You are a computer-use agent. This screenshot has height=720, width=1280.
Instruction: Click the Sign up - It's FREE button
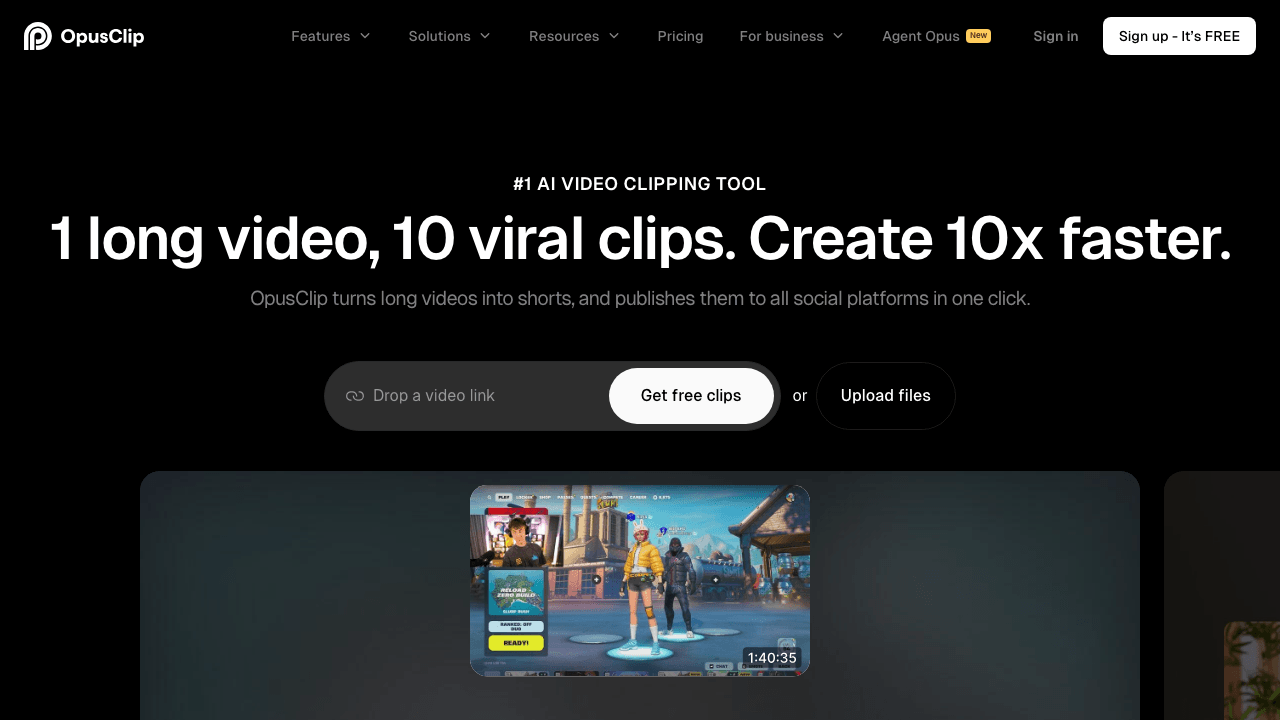[1179, 36]
